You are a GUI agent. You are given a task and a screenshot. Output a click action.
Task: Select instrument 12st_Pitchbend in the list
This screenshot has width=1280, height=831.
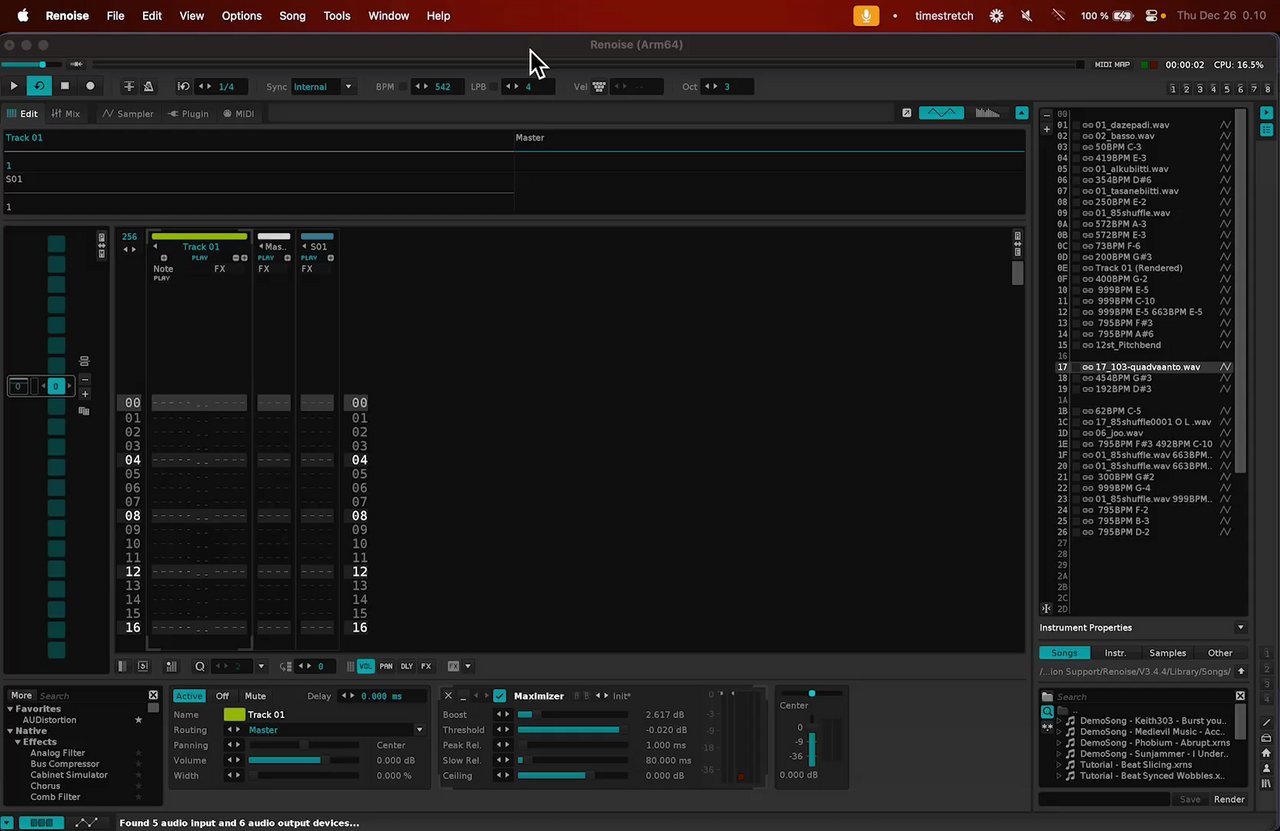point(1130,345)
